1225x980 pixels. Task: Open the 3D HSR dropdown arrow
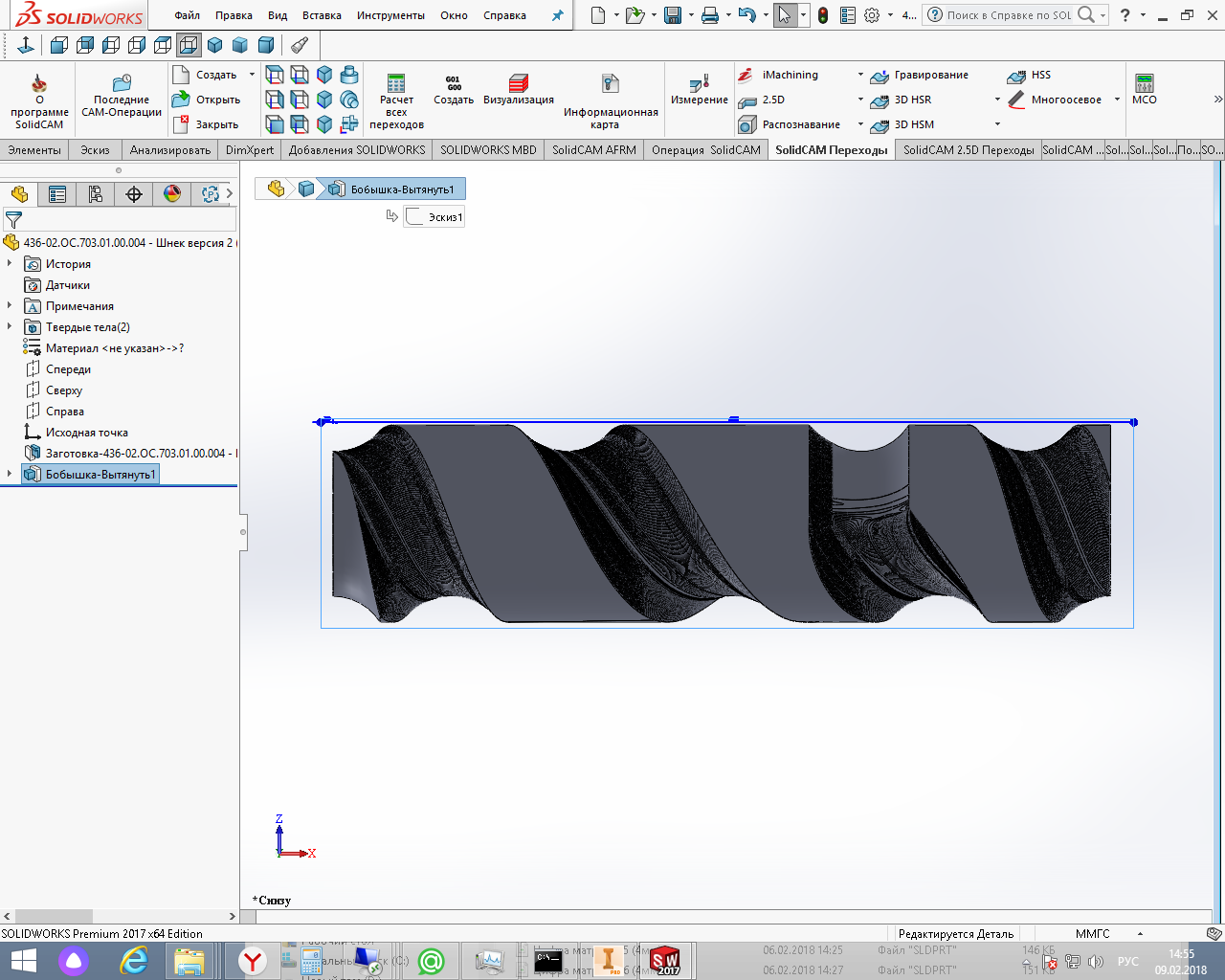tap(997, 100)
